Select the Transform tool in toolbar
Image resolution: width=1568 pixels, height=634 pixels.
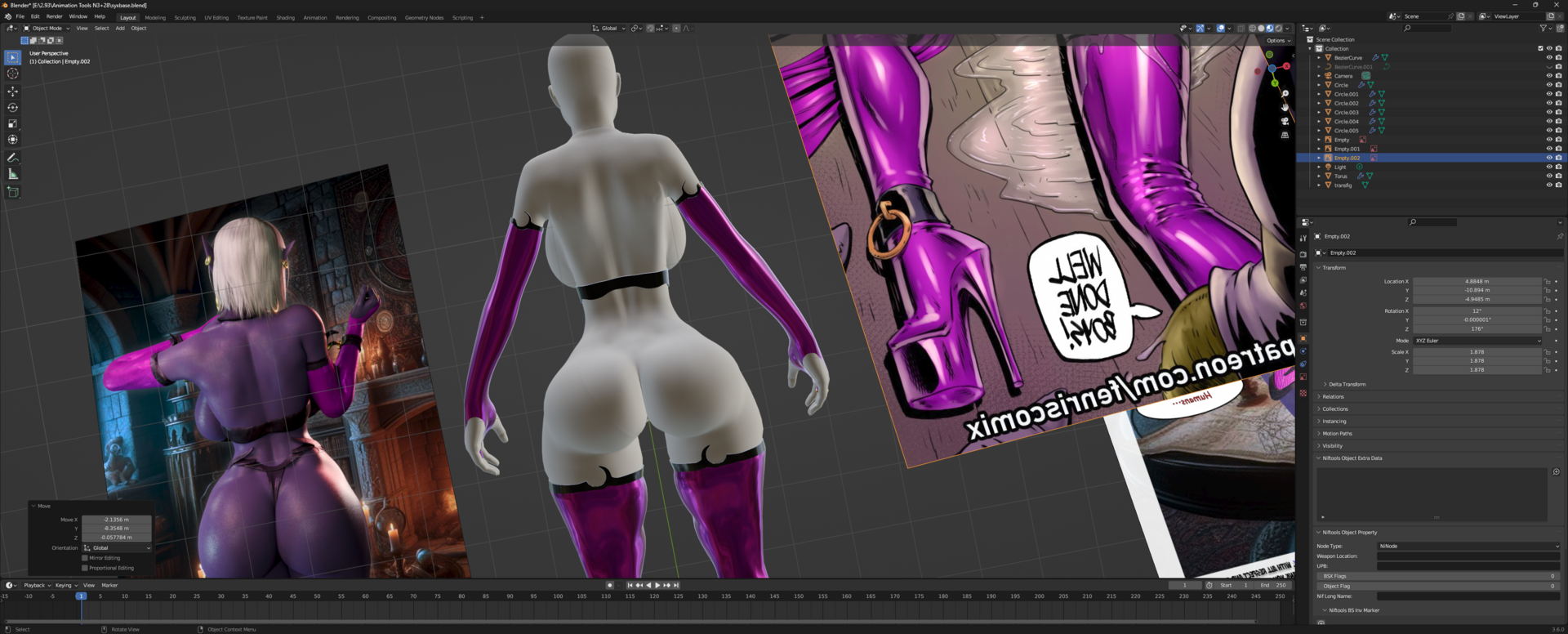tap(12, 140)
